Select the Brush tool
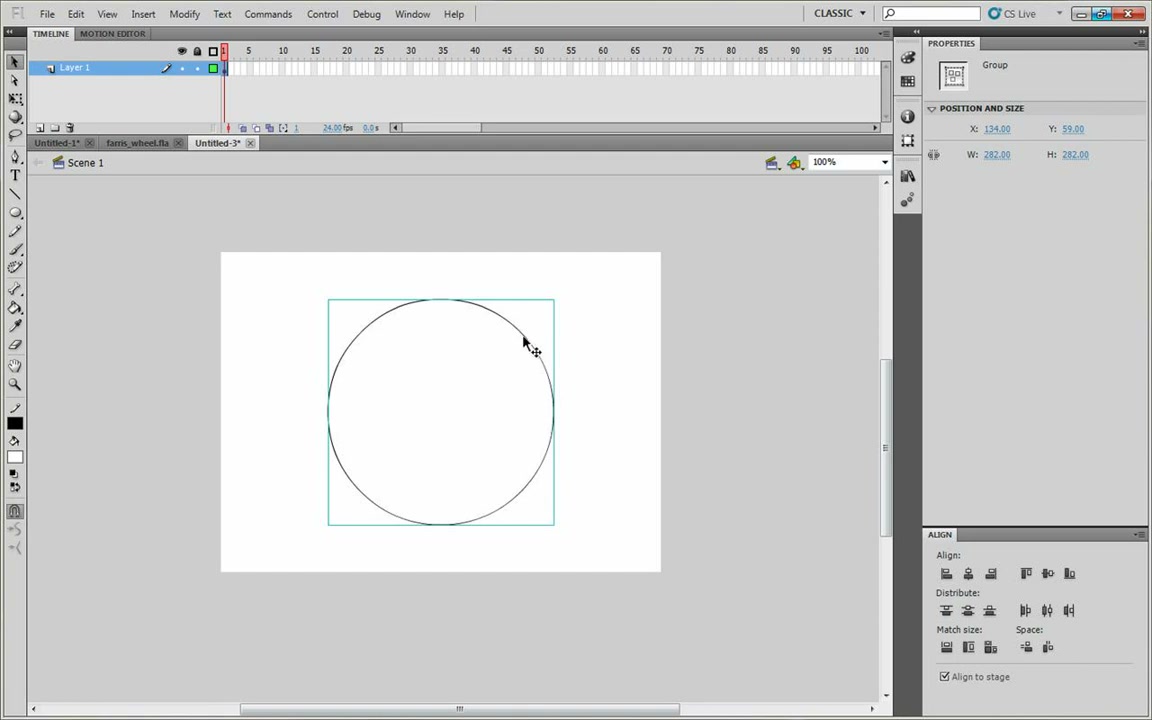Screen dimensions: 1152x720 click(15, 250)
